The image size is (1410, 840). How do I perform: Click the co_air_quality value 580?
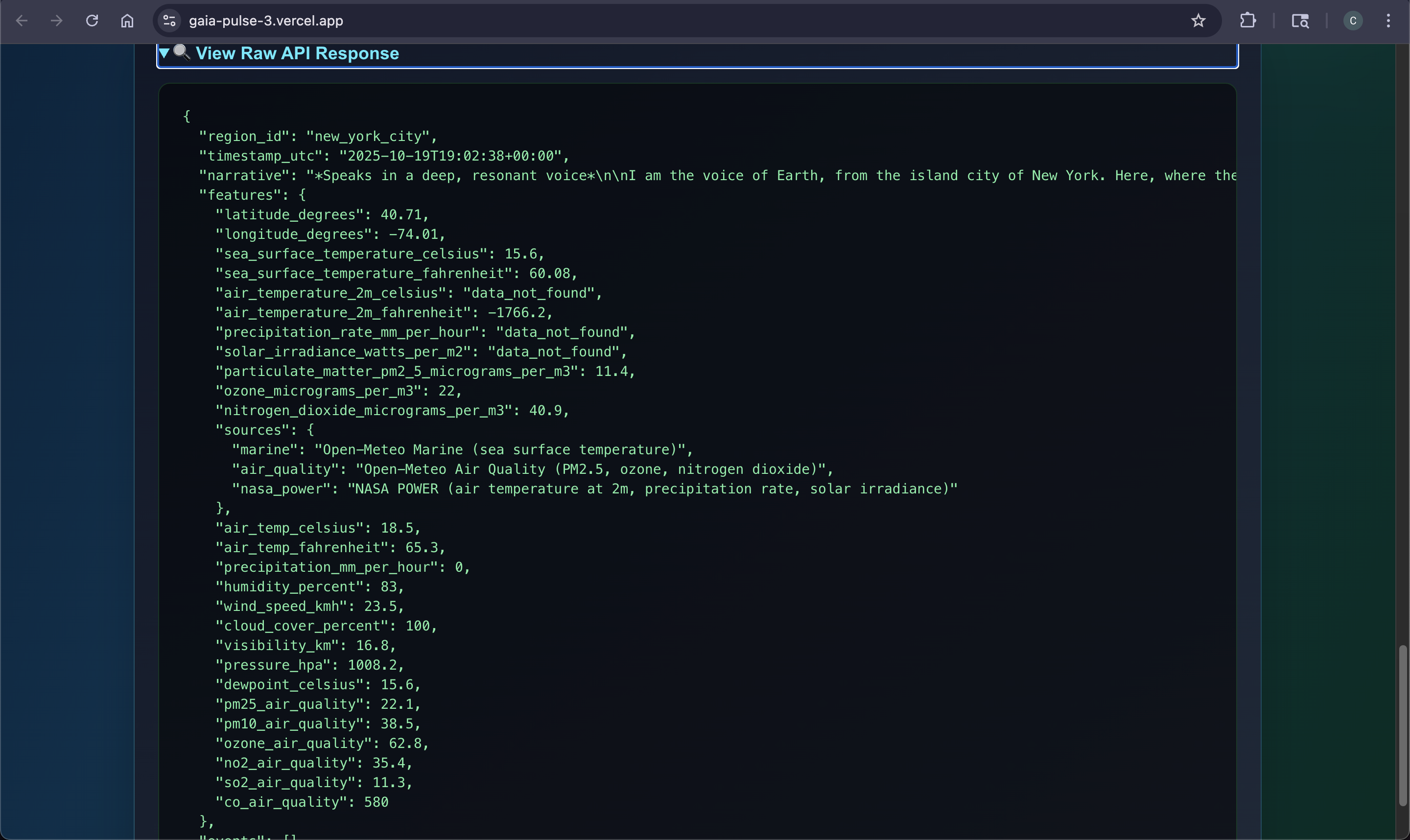[376, 802]
